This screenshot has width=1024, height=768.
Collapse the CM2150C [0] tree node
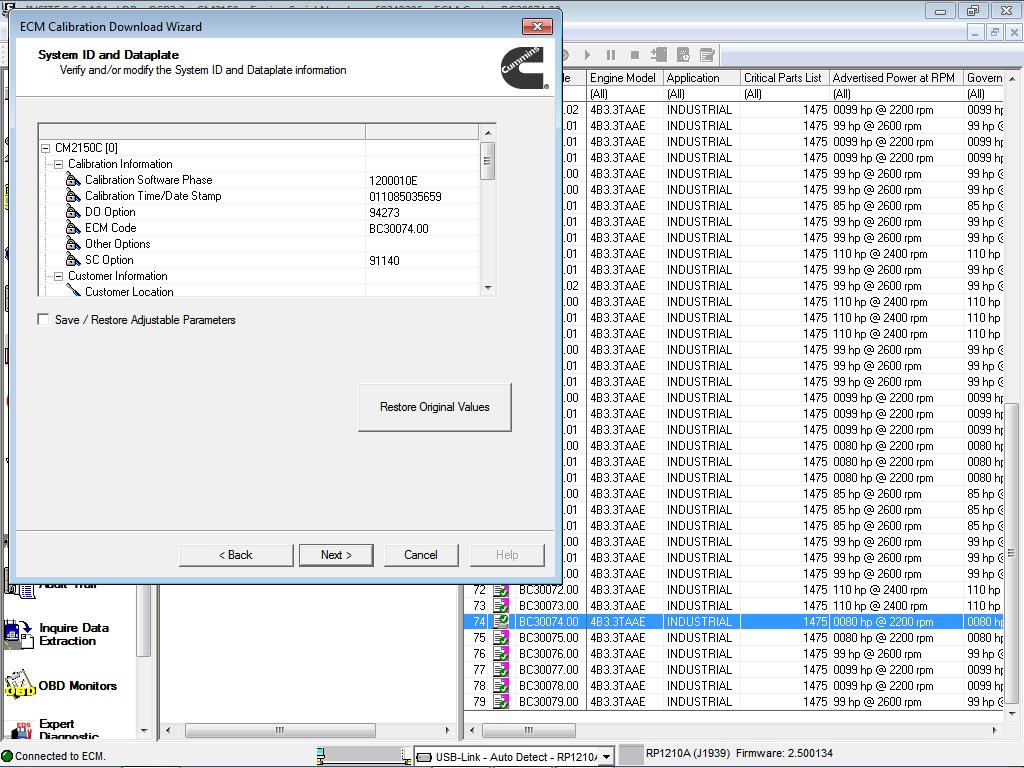[45, 147]
